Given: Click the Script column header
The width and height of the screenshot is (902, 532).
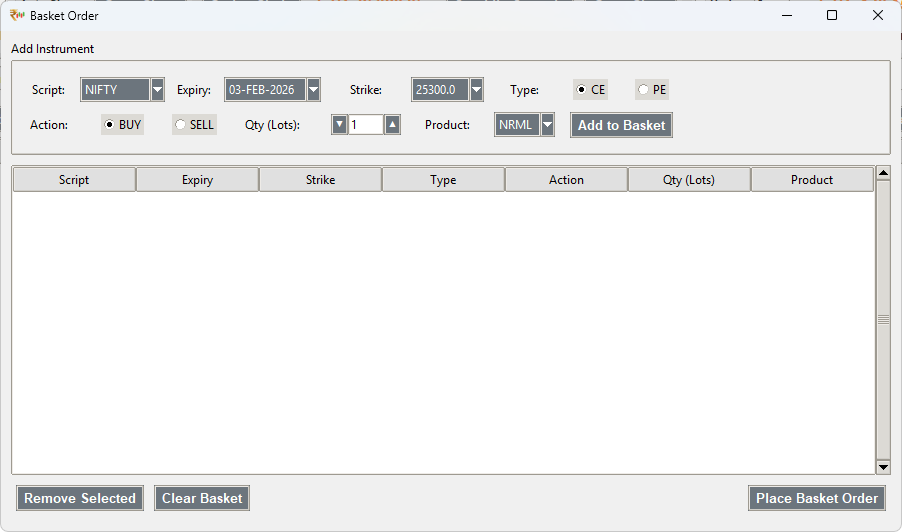Looking at the screenshot, I should coord(74,179).
